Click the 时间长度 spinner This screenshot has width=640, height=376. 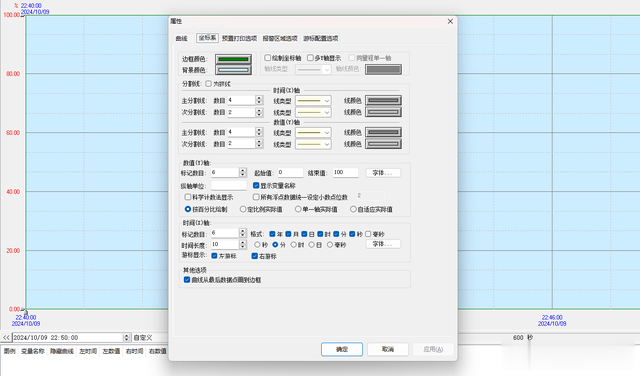(243, 245)
